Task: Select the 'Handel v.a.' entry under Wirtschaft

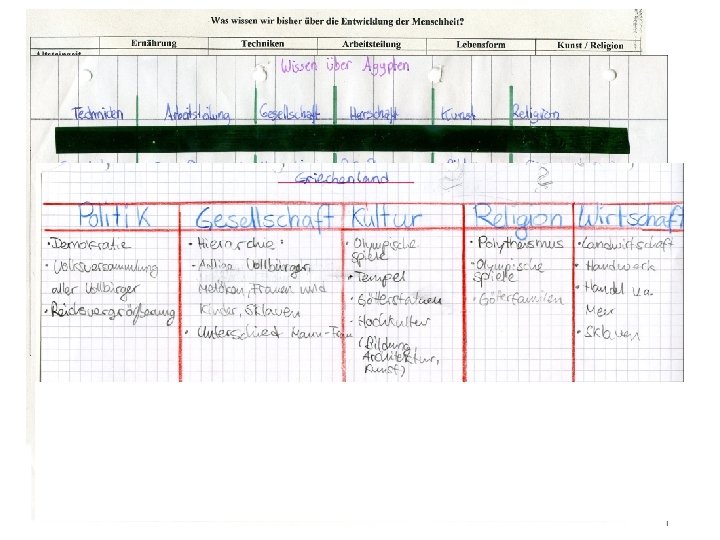Action: [x=615, y=289]
